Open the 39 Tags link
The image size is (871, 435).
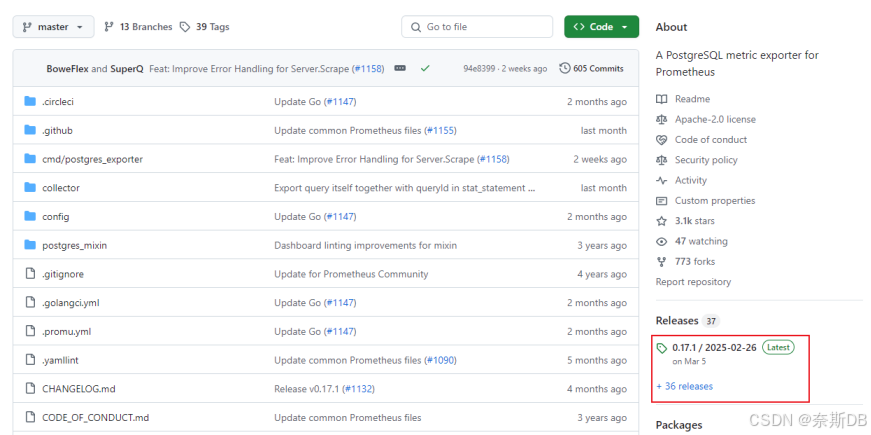pyautogui.click(x=204, y=27)
